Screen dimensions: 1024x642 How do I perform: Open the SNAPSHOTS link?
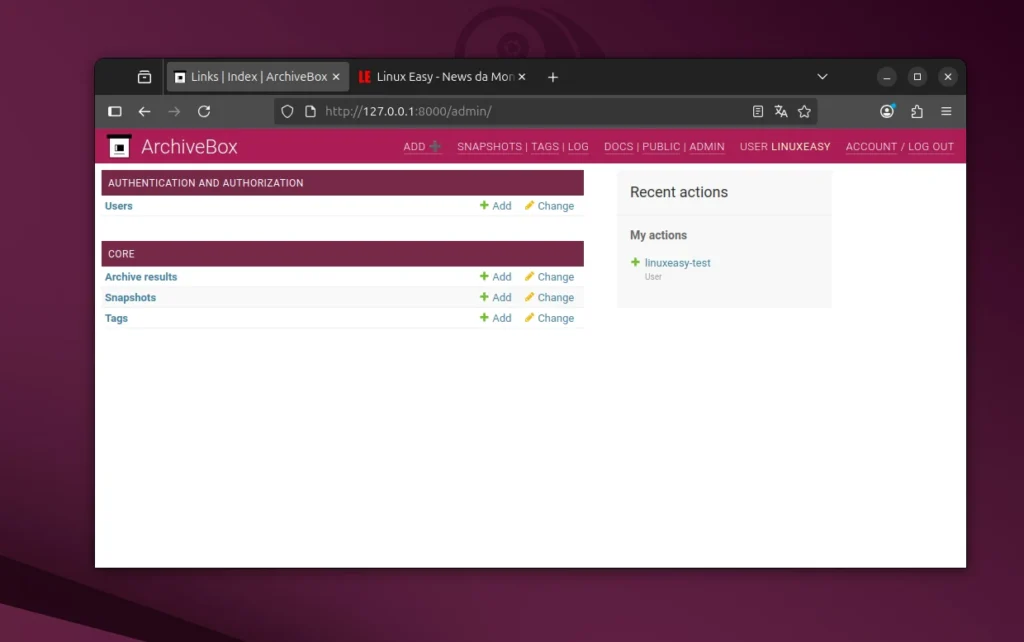489,146
